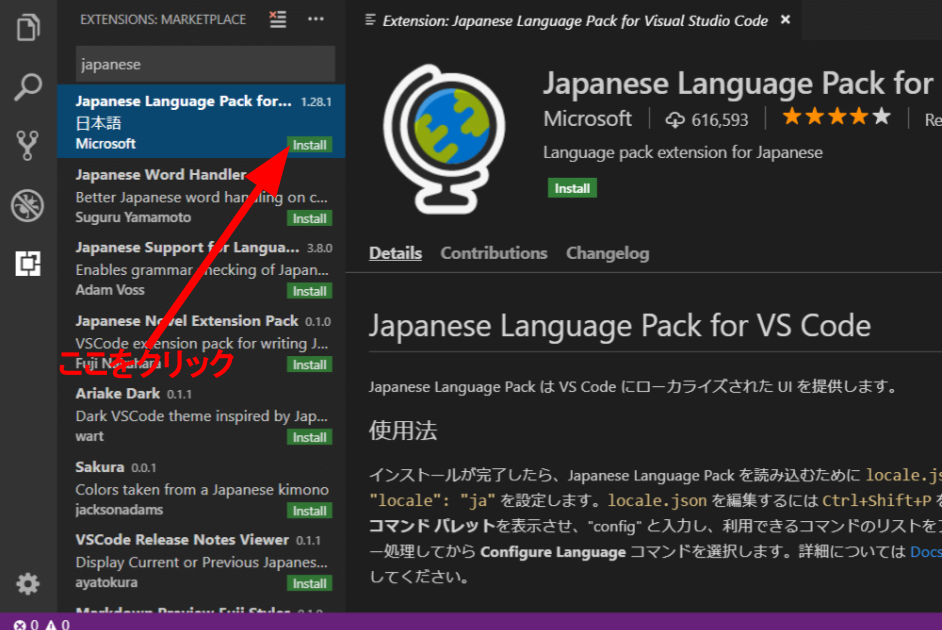
Task: Install the Ariake Dark theme
Action: click(x=309, y=437)
